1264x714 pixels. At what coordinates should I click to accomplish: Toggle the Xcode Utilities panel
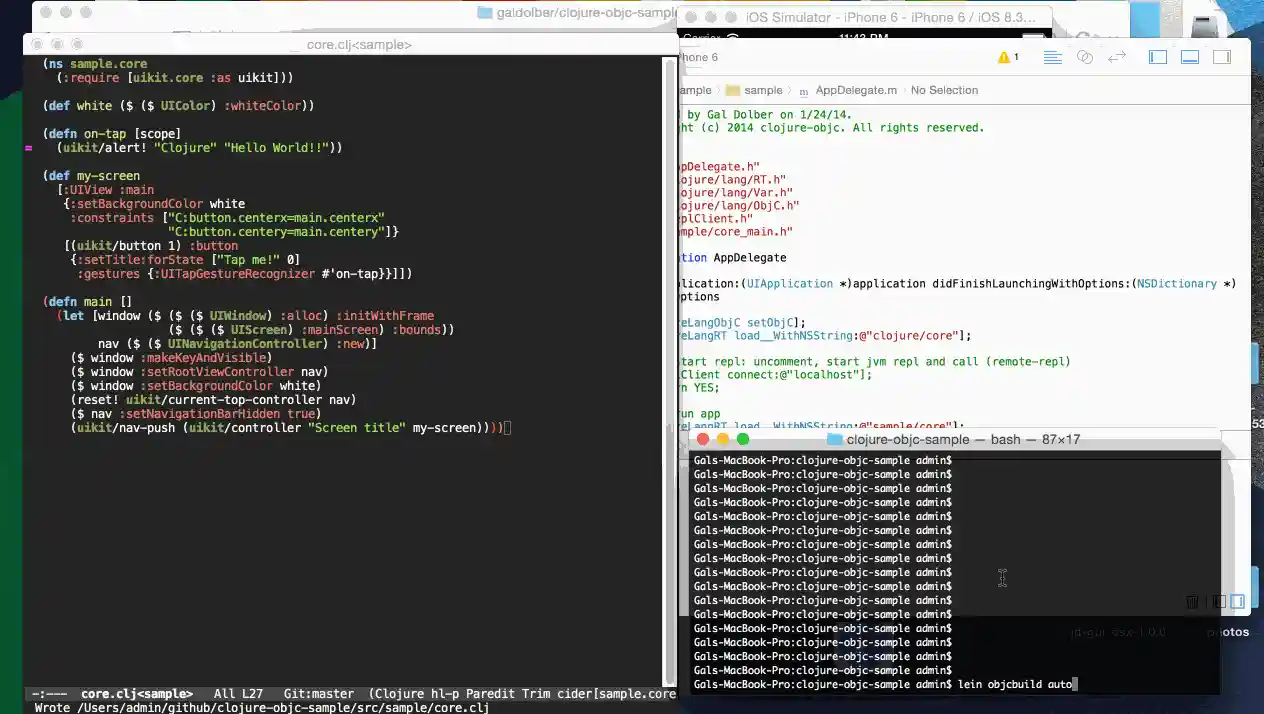click(1222, 57)
